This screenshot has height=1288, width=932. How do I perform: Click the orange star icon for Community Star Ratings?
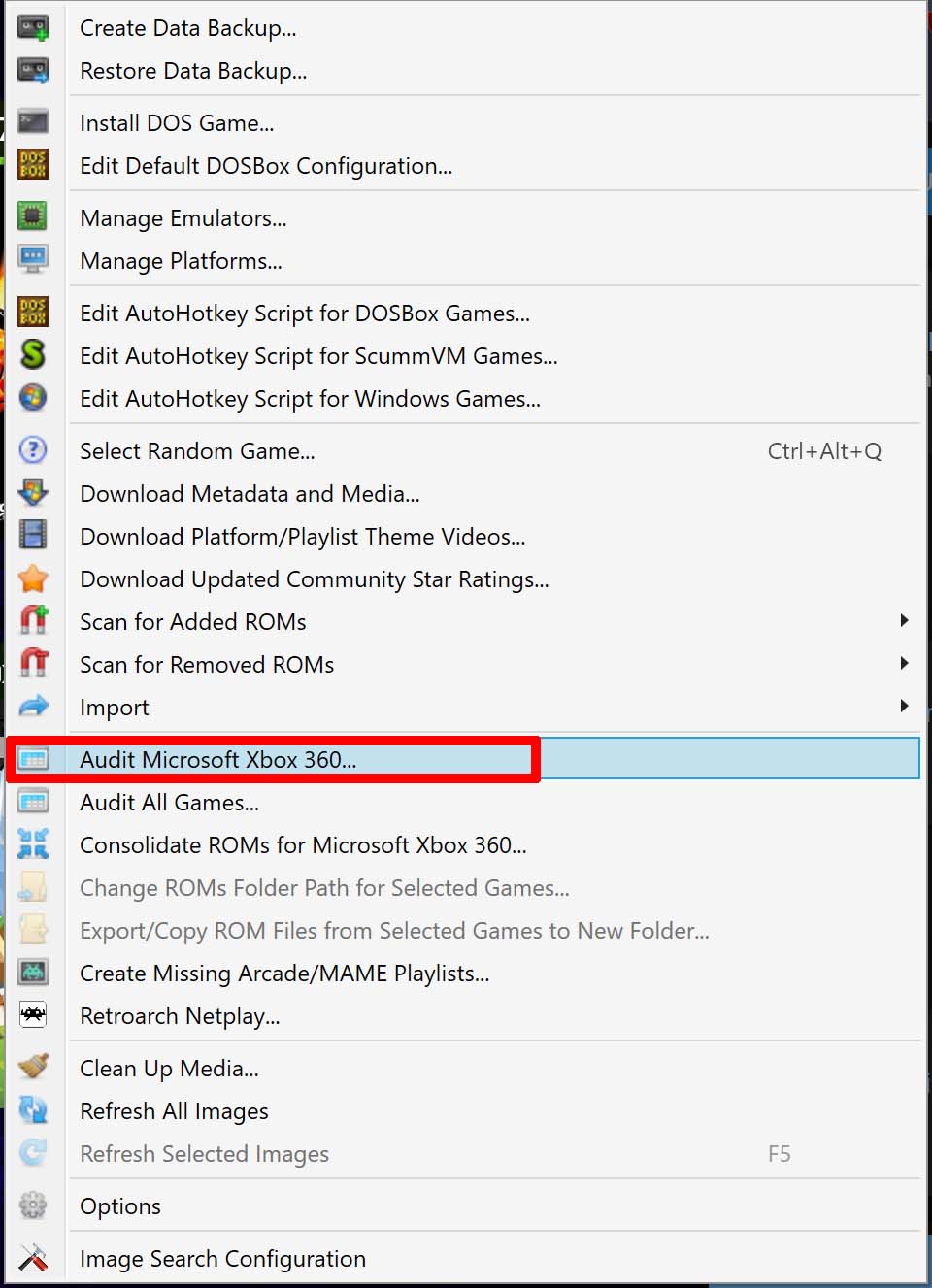pos(33,578)
